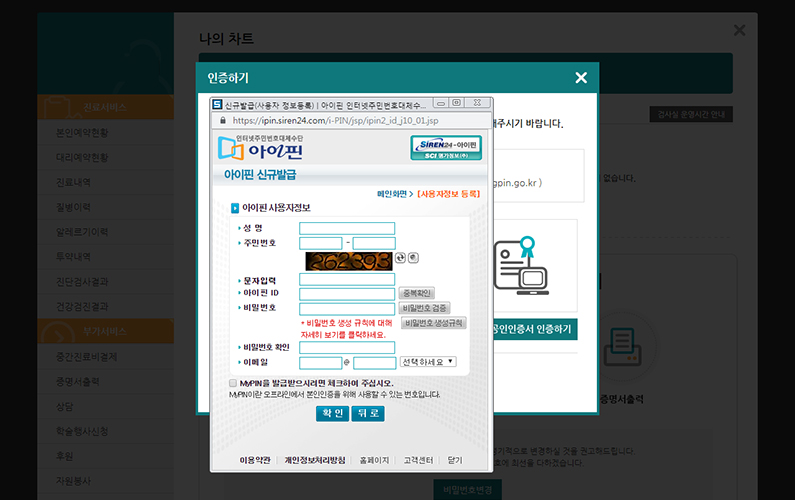Open the 홈페이지 footer link

(x=374, y=460)
